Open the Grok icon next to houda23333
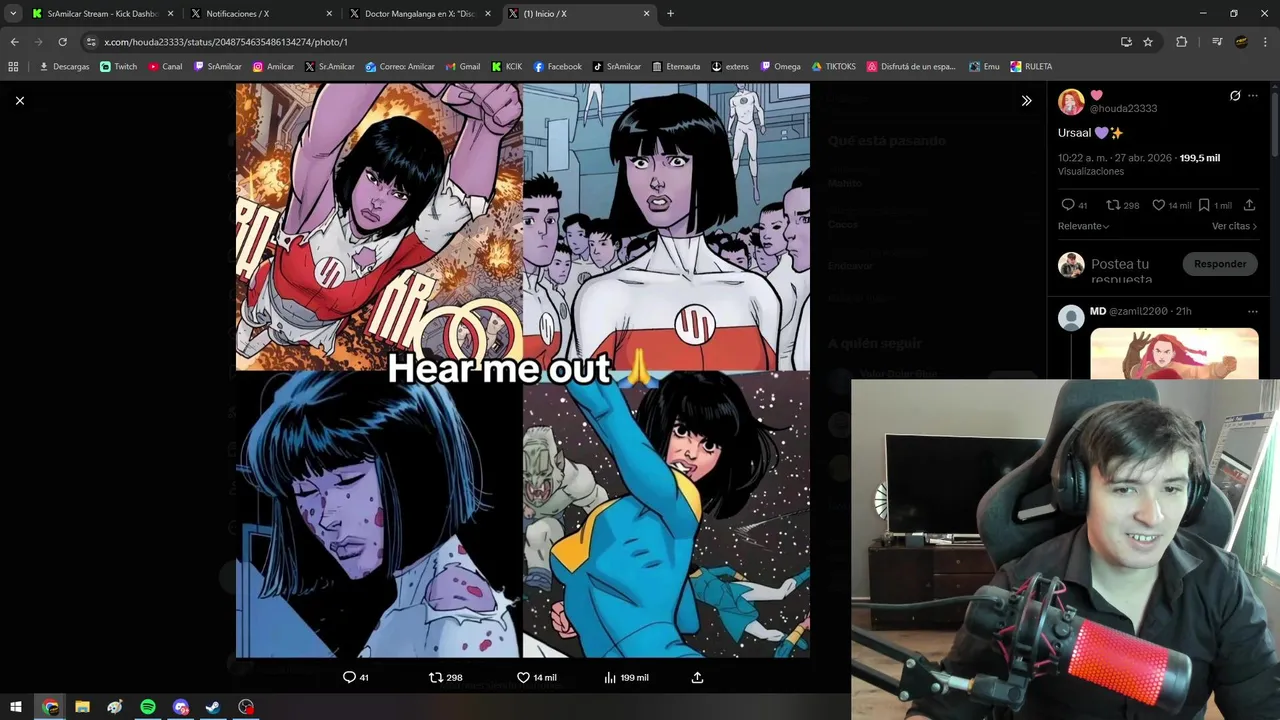Viewport: 1280px width, 720px height. [1235, 96]
